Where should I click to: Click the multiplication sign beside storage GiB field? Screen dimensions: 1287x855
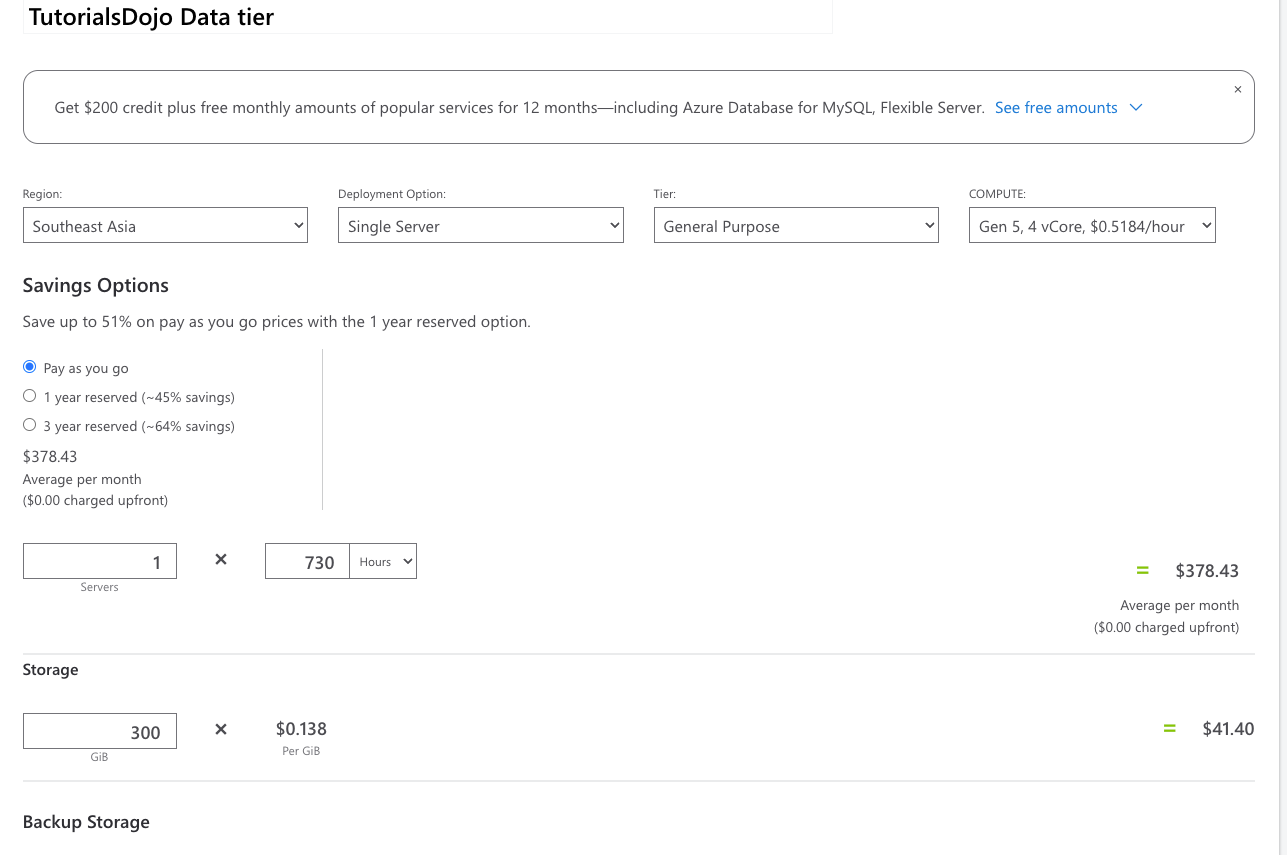click(x=221, y=729)
